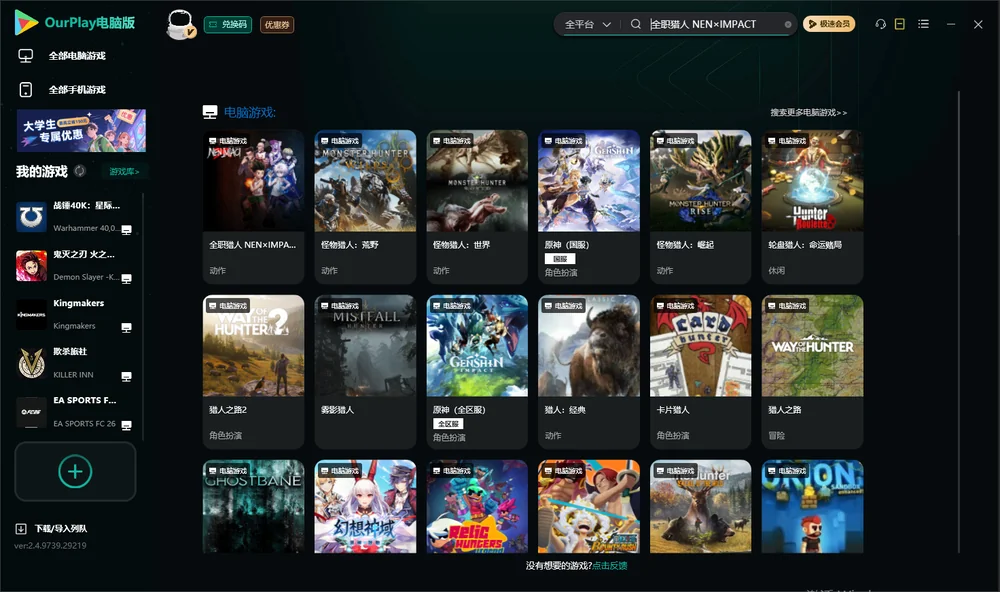Click the 点击反馈 feedback link
Screen dimensions: 1000x592
(610, 565)
